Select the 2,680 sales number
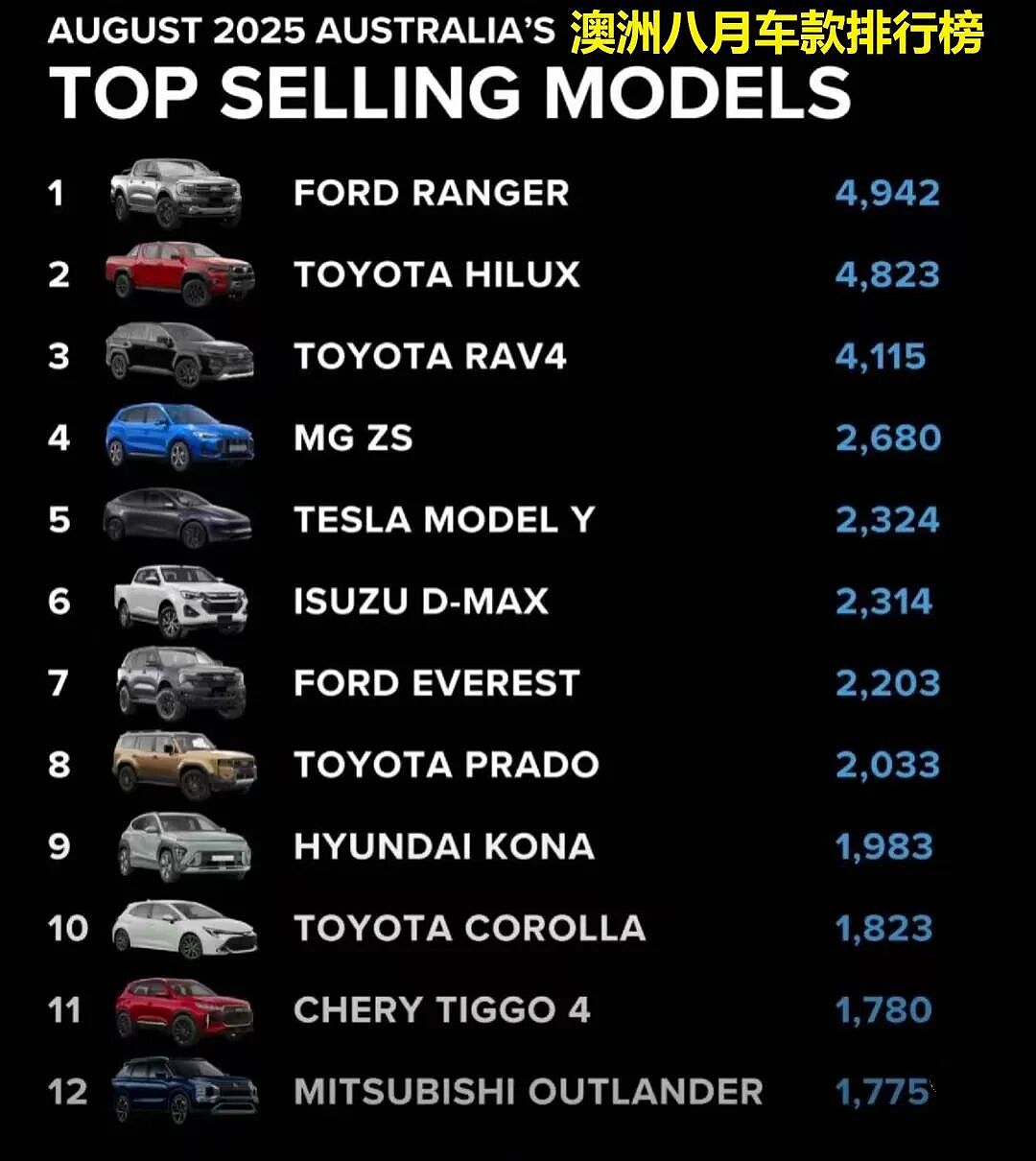The width and height of the screenshot is (1036, 1161). [x=888, y=438]
